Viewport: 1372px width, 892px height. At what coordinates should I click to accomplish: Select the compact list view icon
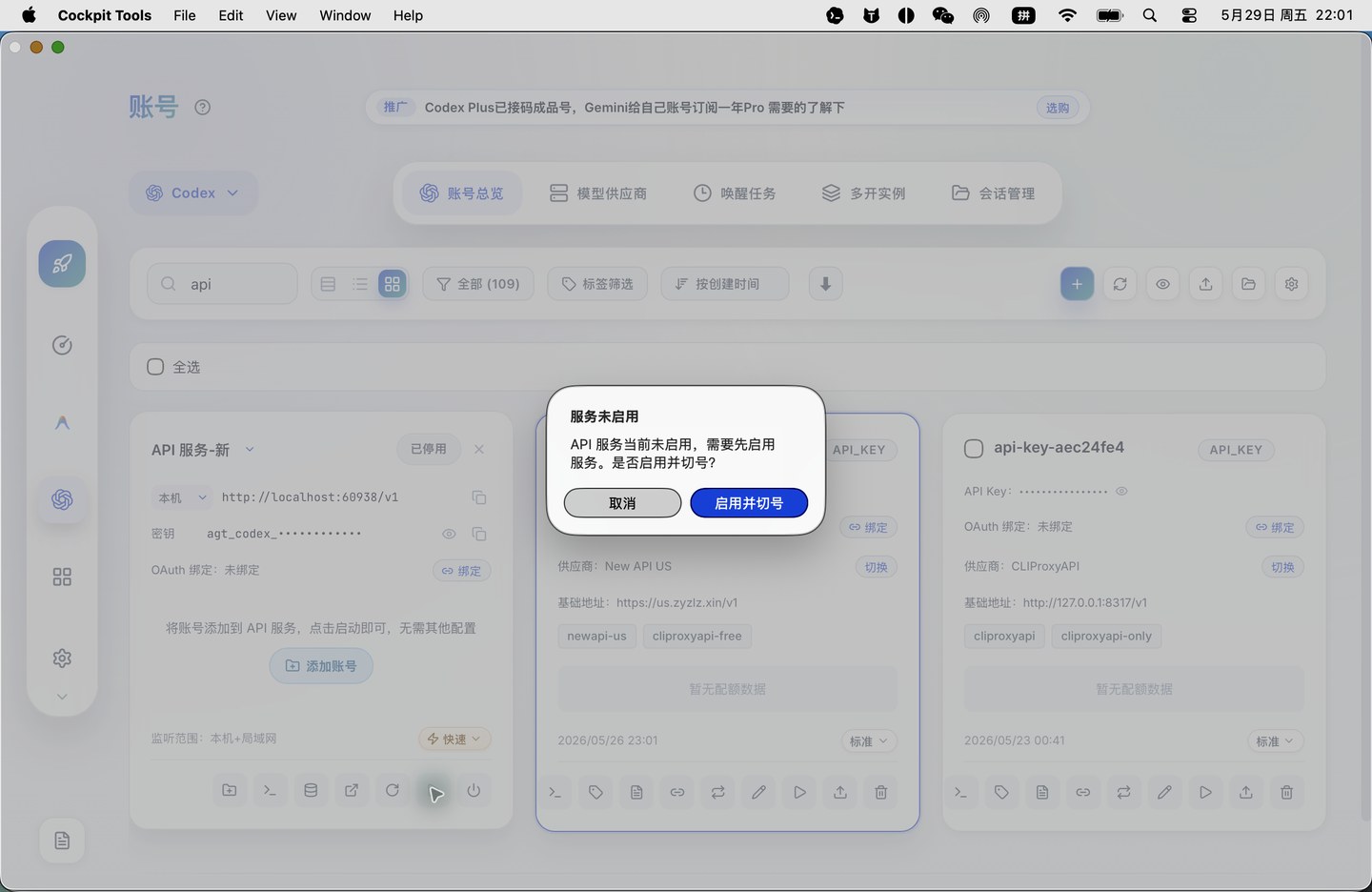click(359, 284)
